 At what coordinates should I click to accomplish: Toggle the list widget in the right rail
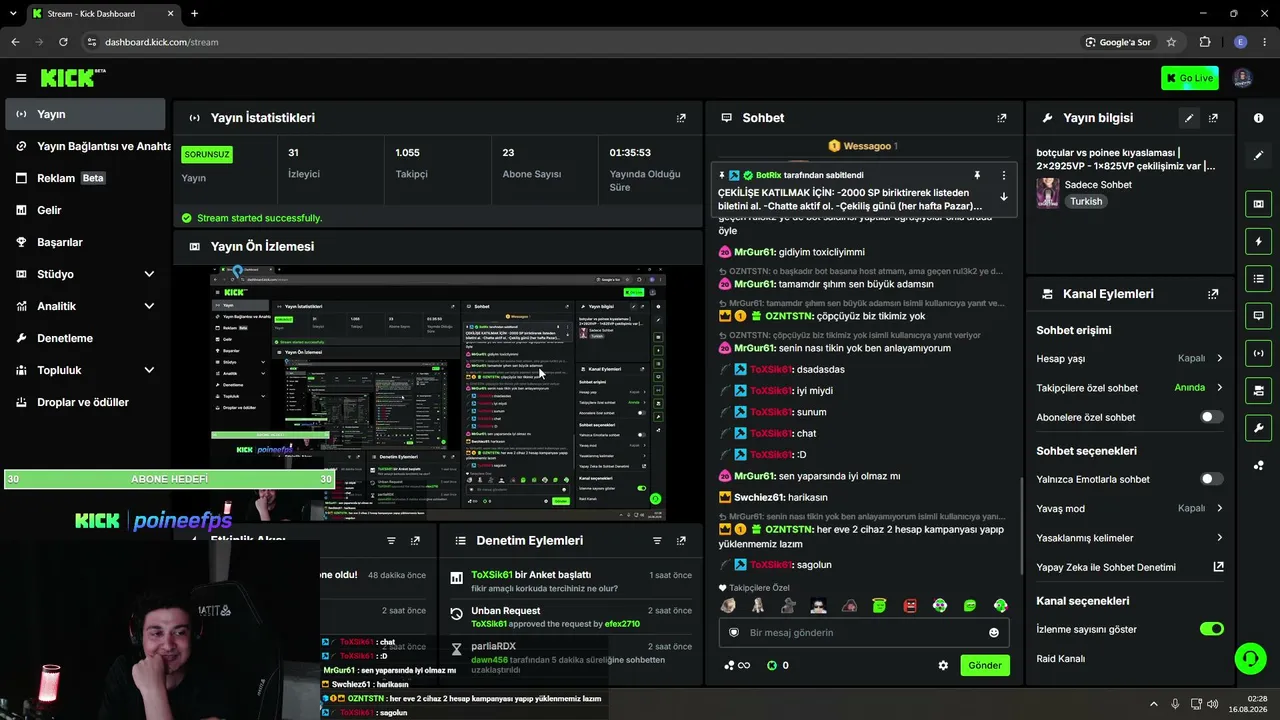[x=1258, y=278]
